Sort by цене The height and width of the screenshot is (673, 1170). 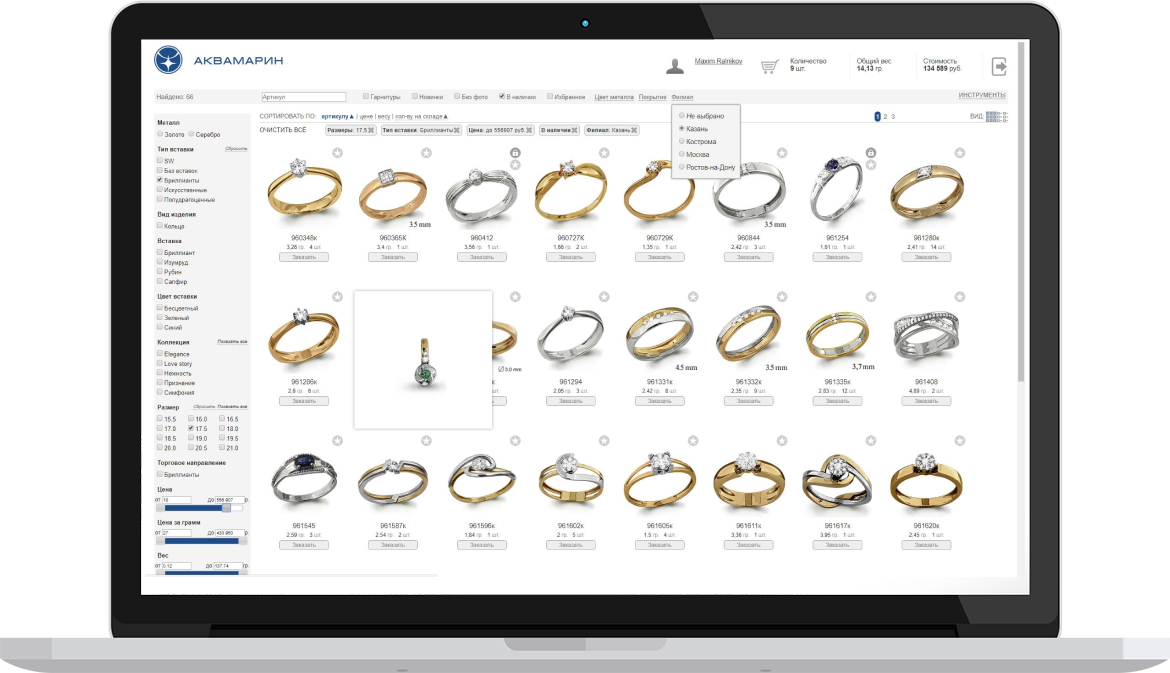[x=366, y=116]
